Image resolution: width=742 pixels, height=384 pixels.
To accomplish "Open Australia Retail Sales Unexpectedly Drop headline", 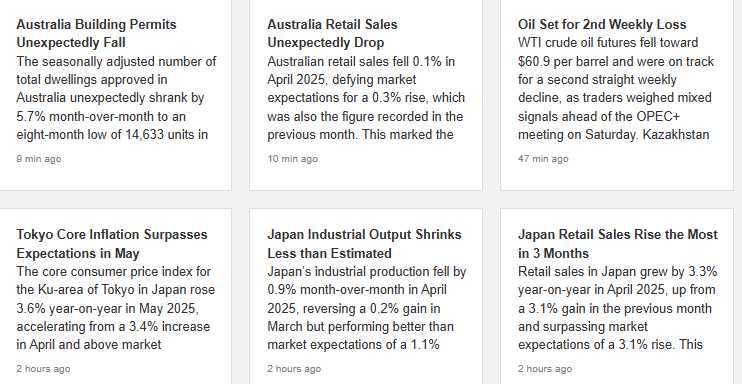I will click(332, 34).
